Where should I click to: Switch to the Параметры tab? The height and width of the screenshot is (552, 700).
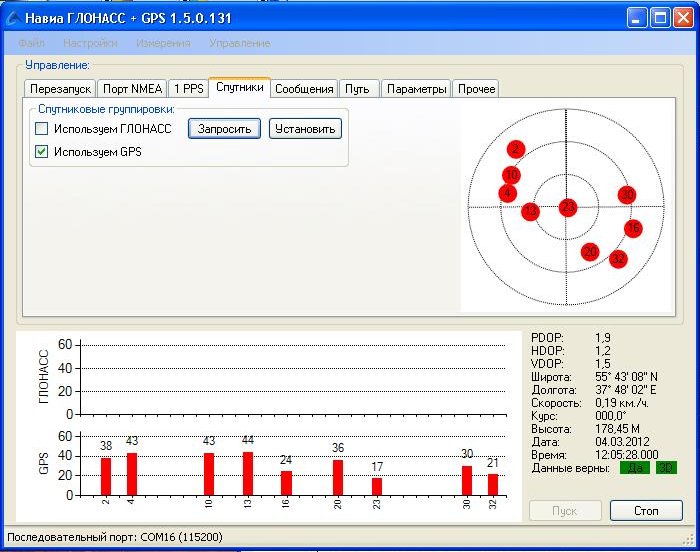(416, 89)
